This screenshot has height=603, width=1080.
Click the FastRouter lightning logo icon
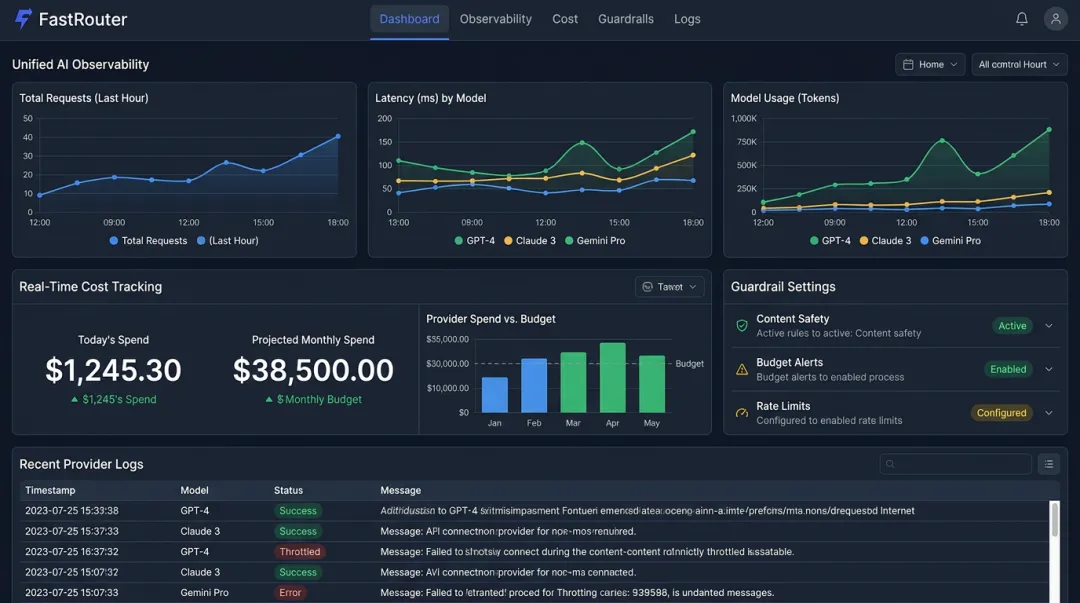pyautogui.click(x=23, y=19)
